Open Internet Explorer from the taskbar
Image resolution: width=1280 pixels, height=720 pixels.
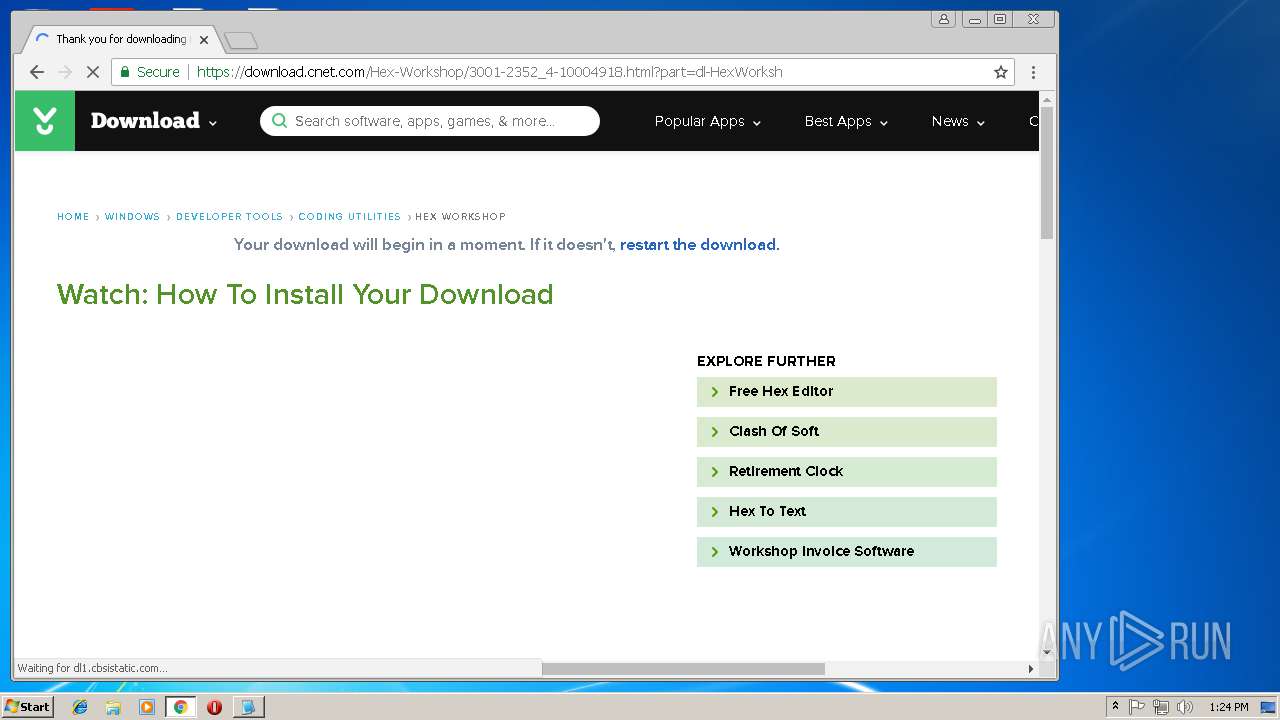point(80,707)
